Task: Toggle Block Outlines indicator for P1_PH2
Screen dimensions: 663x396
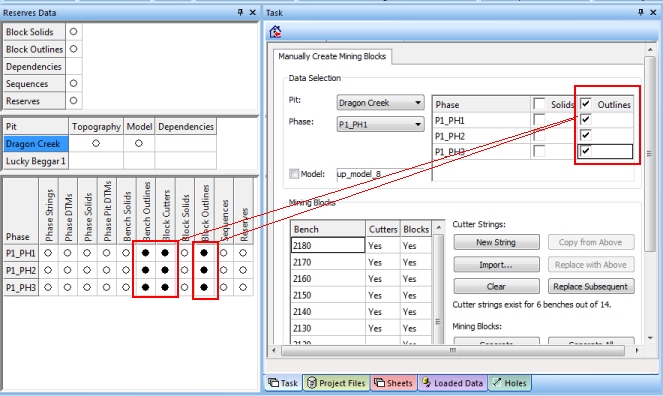Action: point(204,270)
